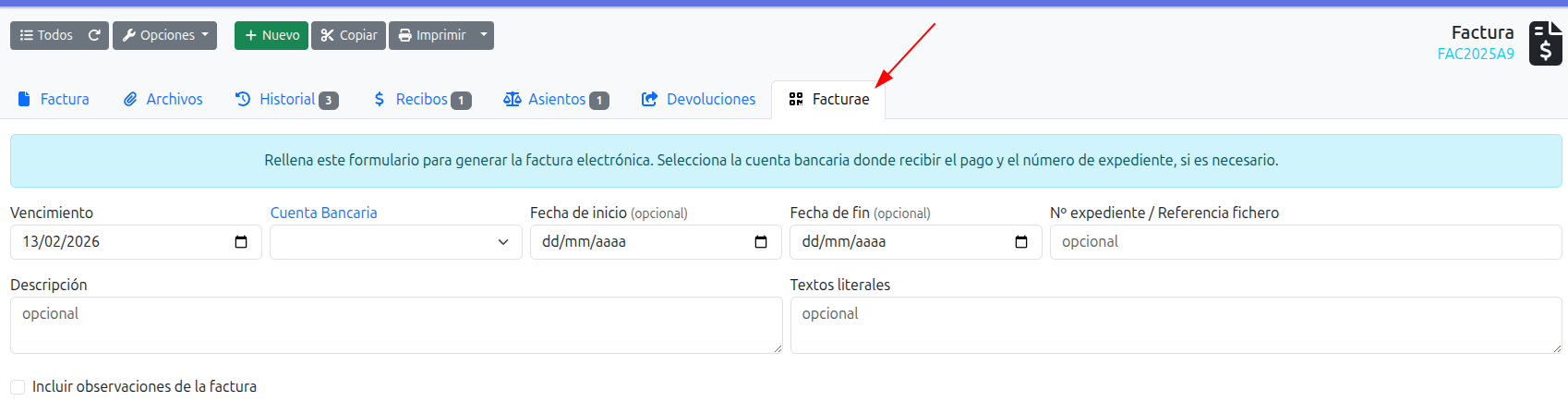The width and height of the screenshot is (1568, 414).
Task: Click the Todos list button
Action: (x=45, y=35)
